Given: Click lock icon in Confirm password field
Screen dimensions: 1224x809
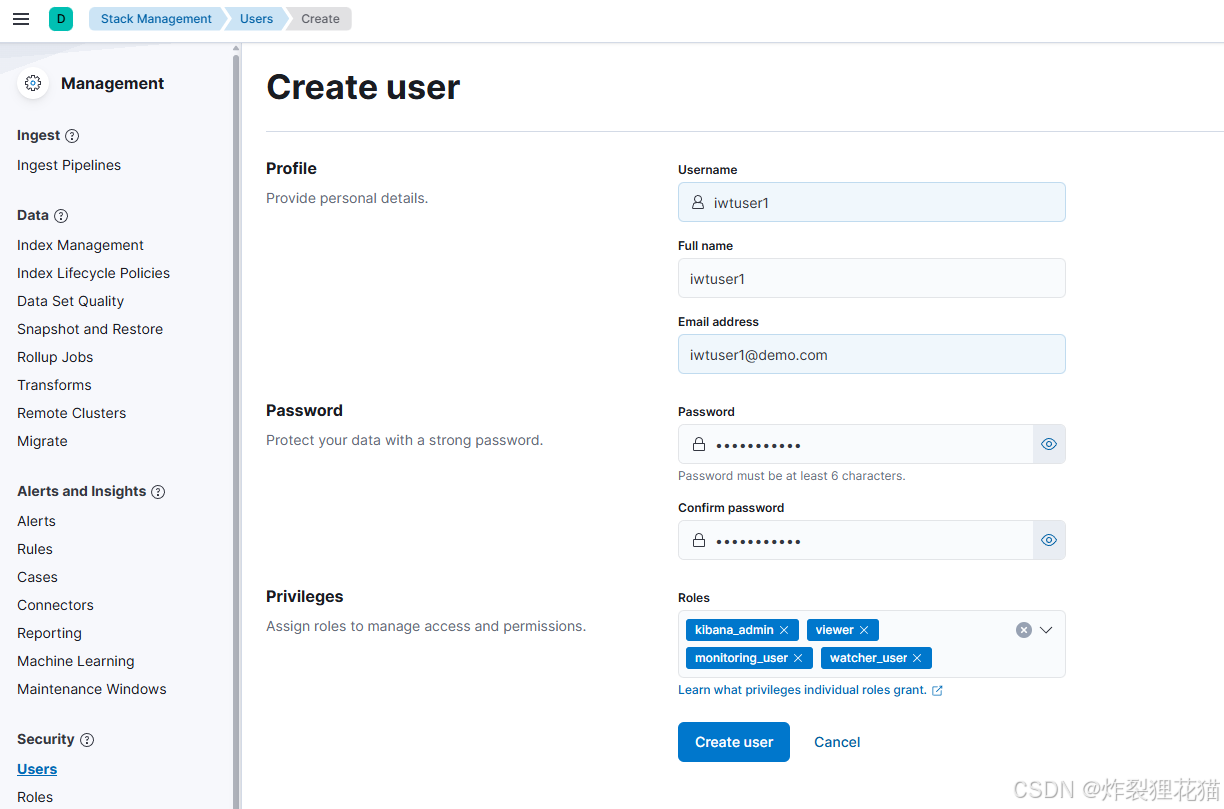Looking at the screenshot, I should pyautogui.click(x=698, y=540).
